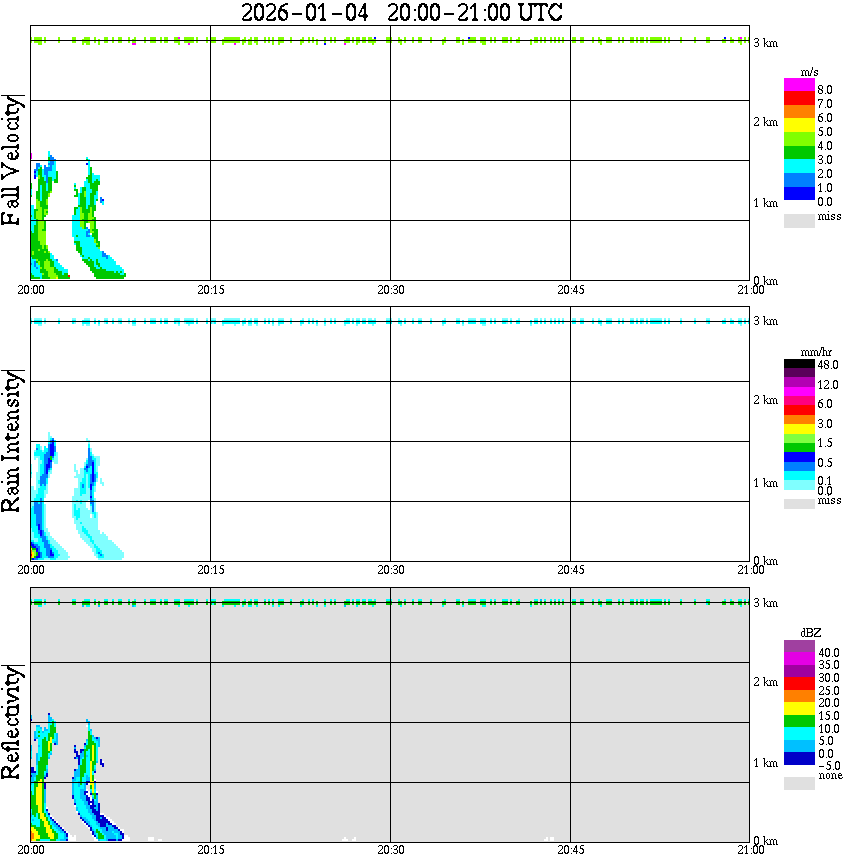Click the 25.0 value in the dBZ legend
This screenshot has height=868, width=850.
click(829, 691)
